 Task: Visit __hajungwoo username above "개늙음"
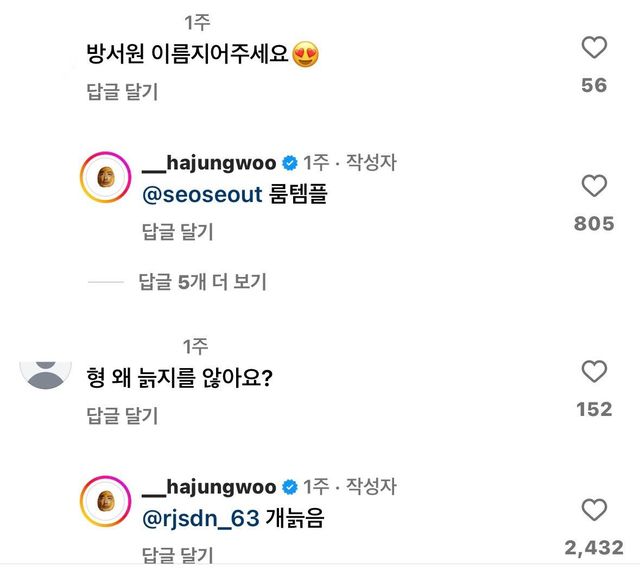point(210,487)
